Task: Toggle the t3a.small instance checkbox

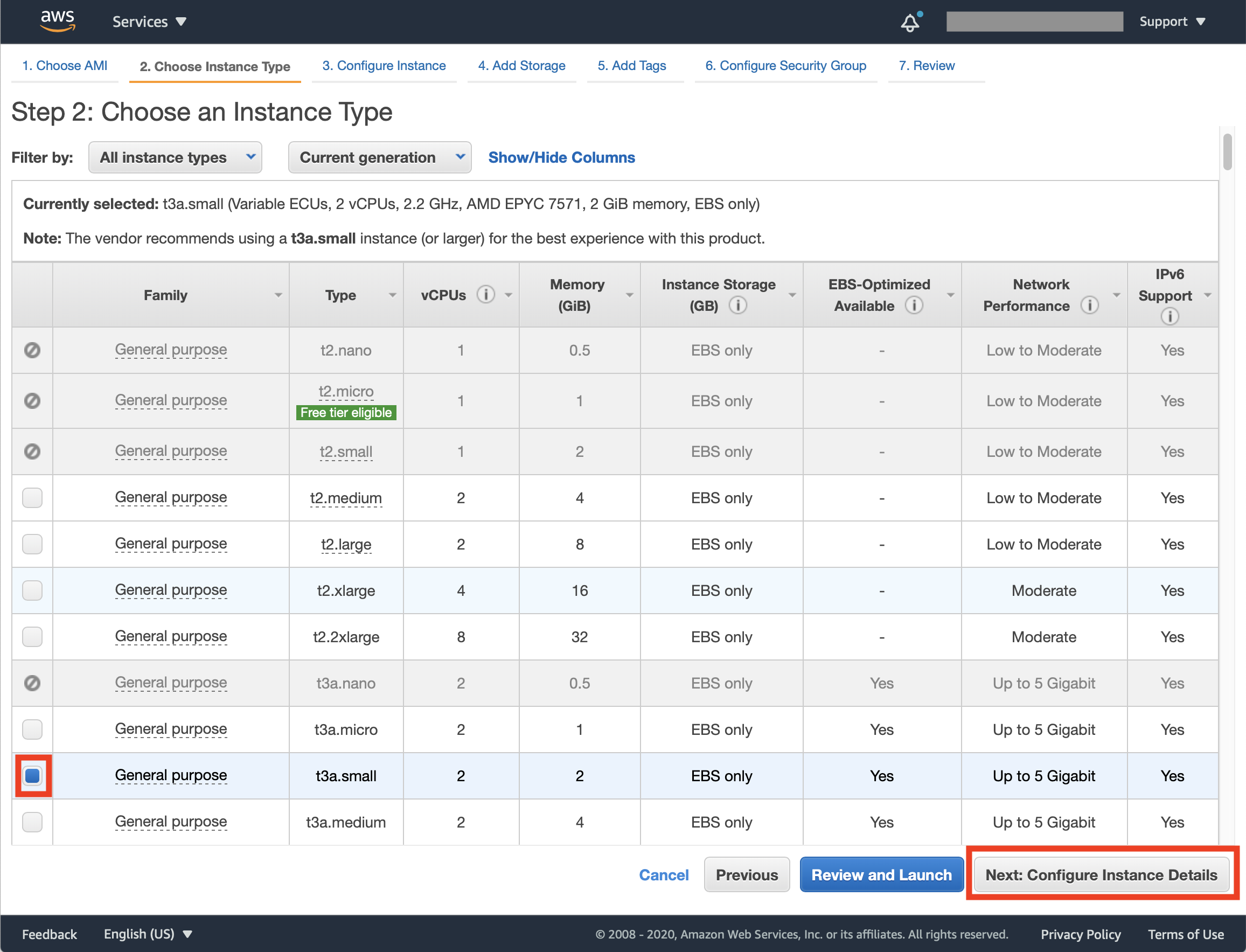Action: tap(32, 776)
